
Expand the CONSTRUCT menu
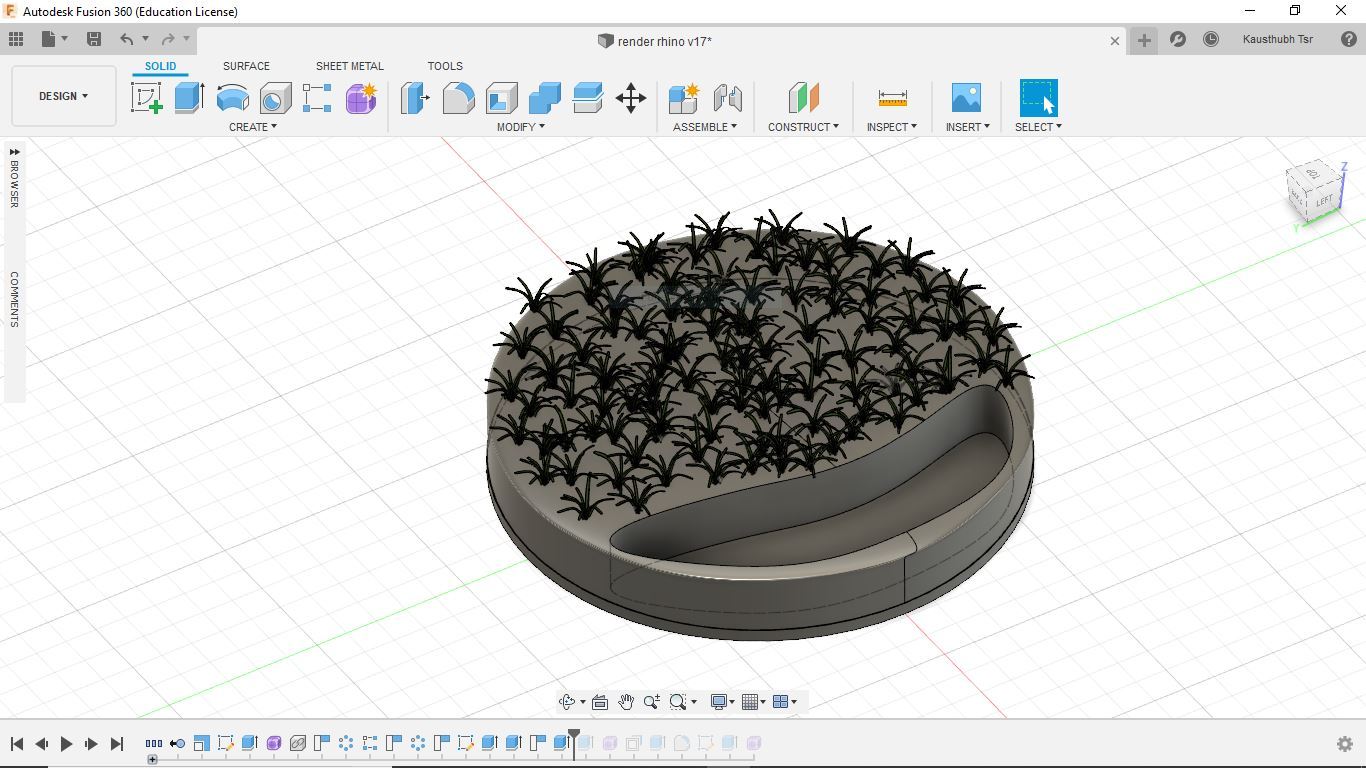(803, 127)
